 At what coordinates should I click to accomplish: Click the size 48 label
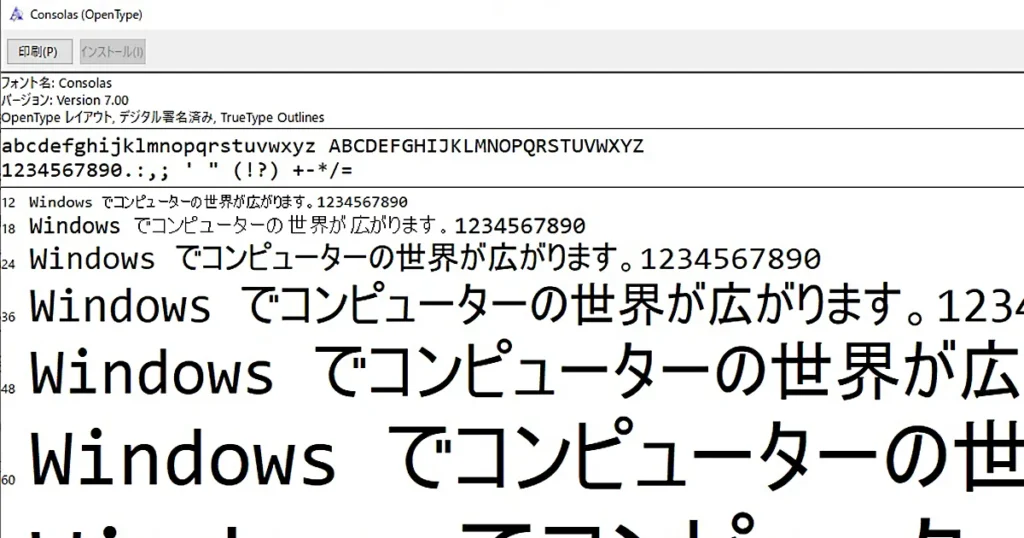[8, 388]
